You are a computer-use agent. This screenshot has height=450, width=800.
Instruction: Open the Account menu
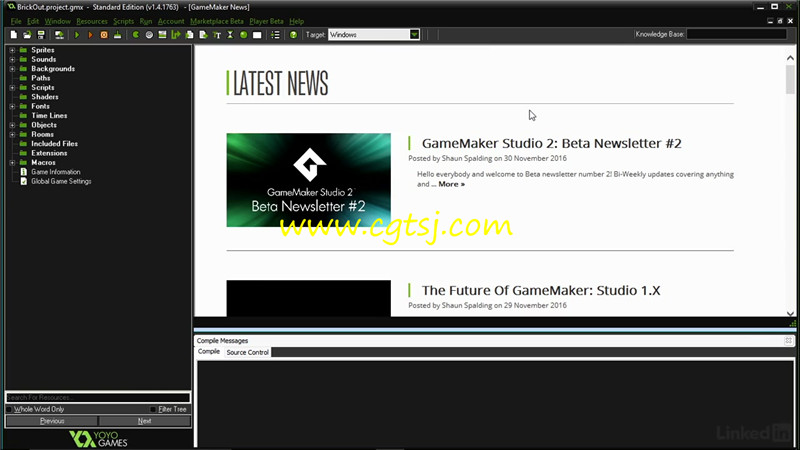coord(171,21)
